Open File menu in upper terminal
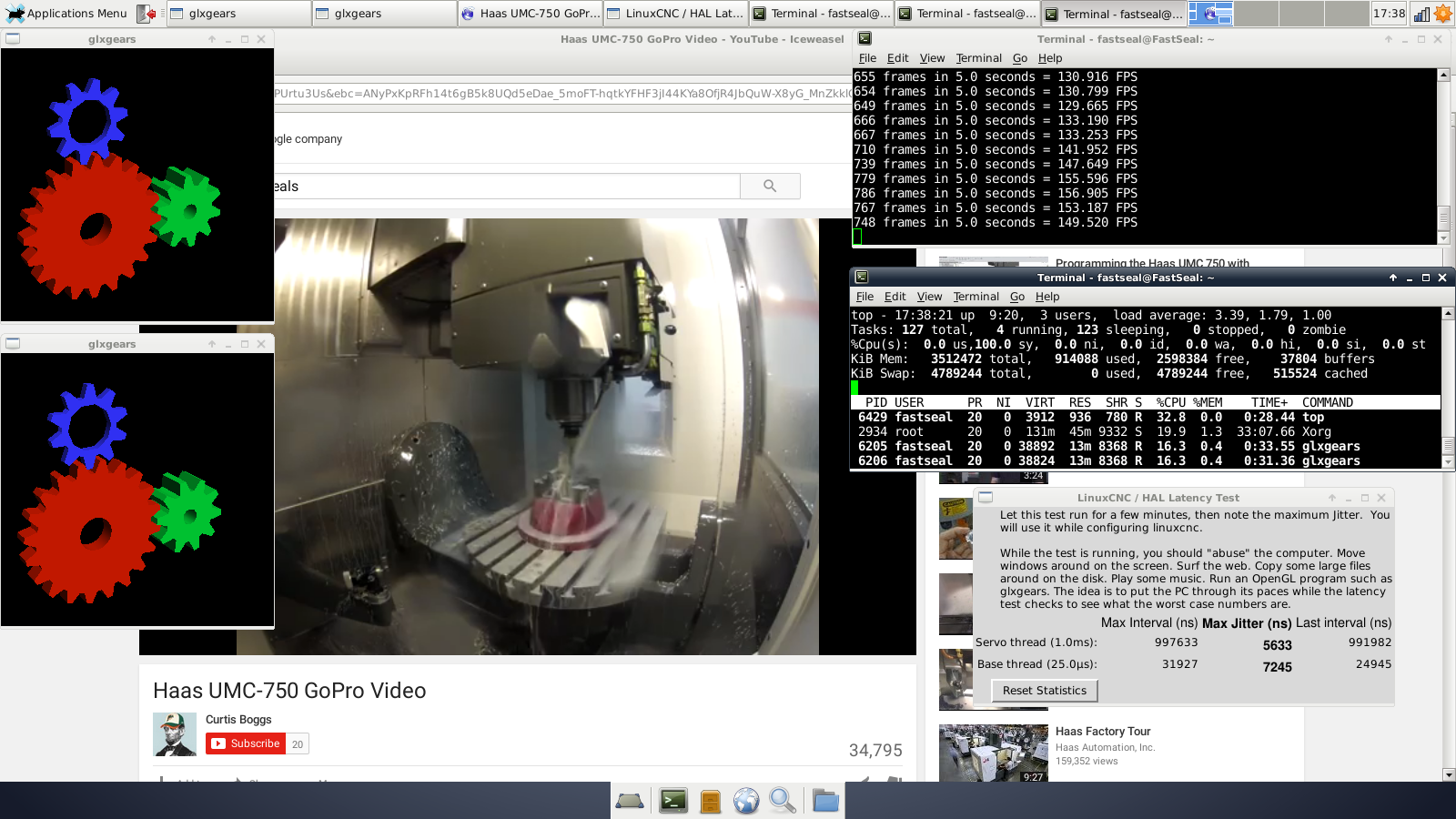The image size is (1456, 819). pyautogui.click(x=867, y=58)
